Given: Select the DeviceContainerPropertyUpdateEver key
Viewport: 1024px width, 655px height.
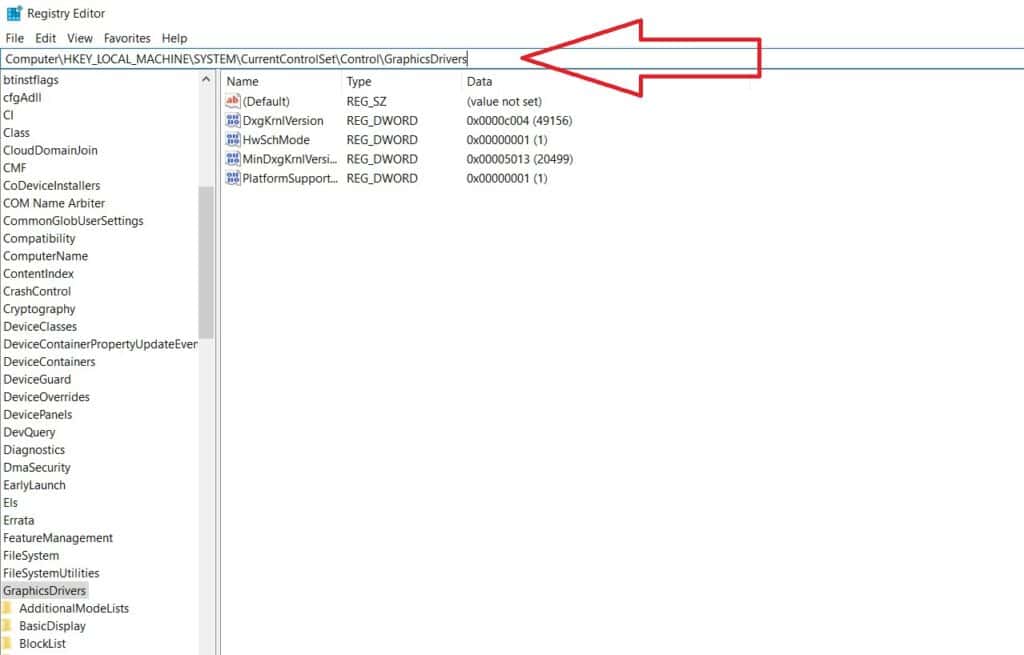Looking at the screenshot, I should click(100, 344).
